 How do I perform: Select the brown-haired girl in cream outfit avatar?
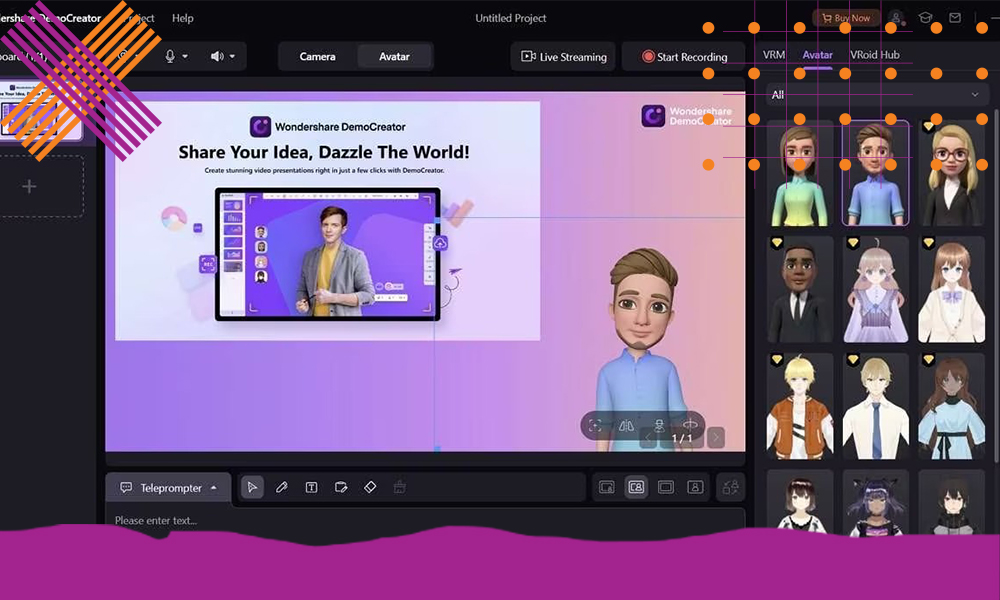tap(951, 290)
